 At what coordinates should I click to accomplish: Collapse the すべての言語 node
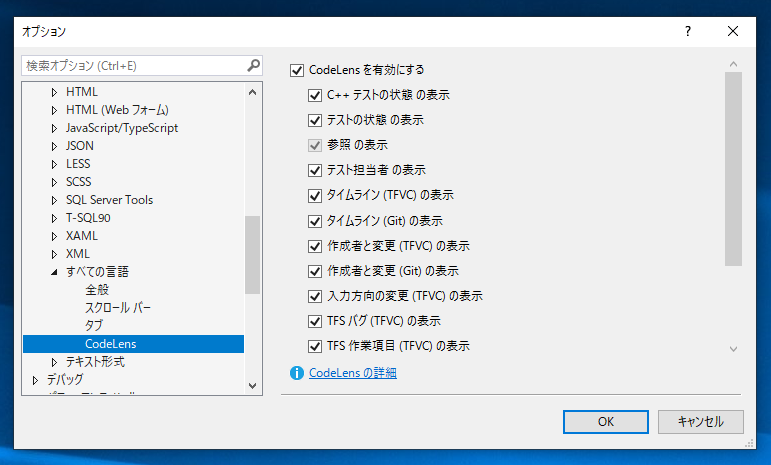54,272
